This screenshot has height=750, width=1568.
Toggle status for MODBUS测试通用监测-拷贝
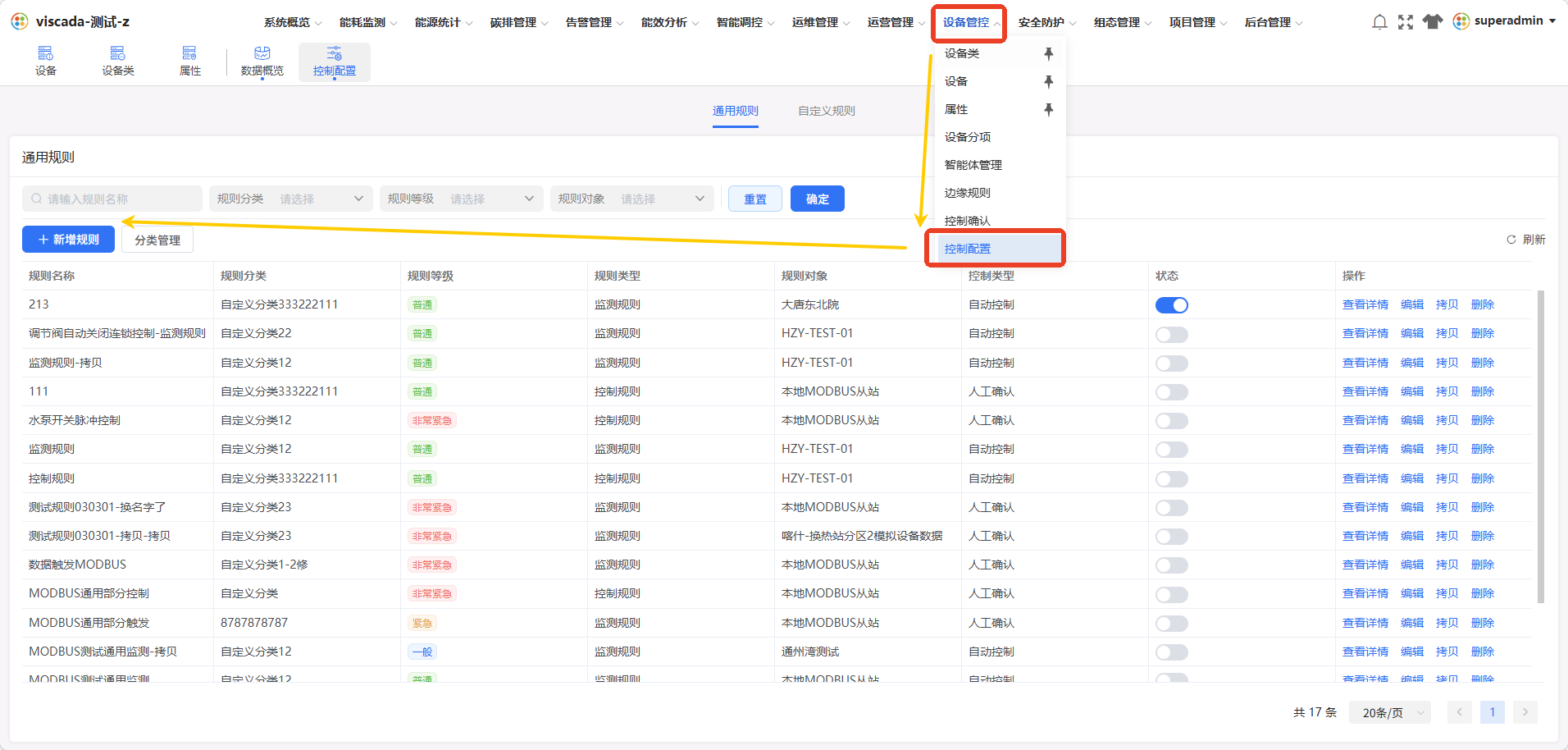pyautogui.click(x=1172, y=652)
